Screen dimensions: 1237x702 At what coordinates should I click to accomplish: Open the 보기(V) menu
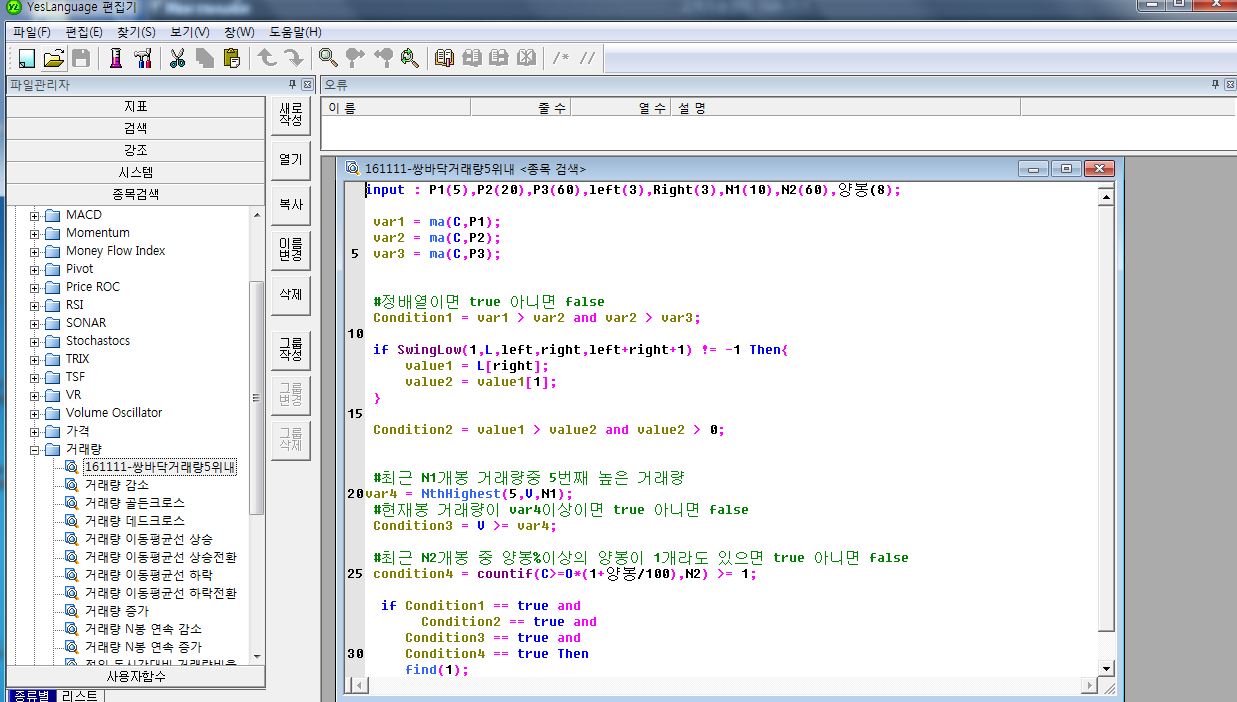pyautogui.click(x=190, y=32)
